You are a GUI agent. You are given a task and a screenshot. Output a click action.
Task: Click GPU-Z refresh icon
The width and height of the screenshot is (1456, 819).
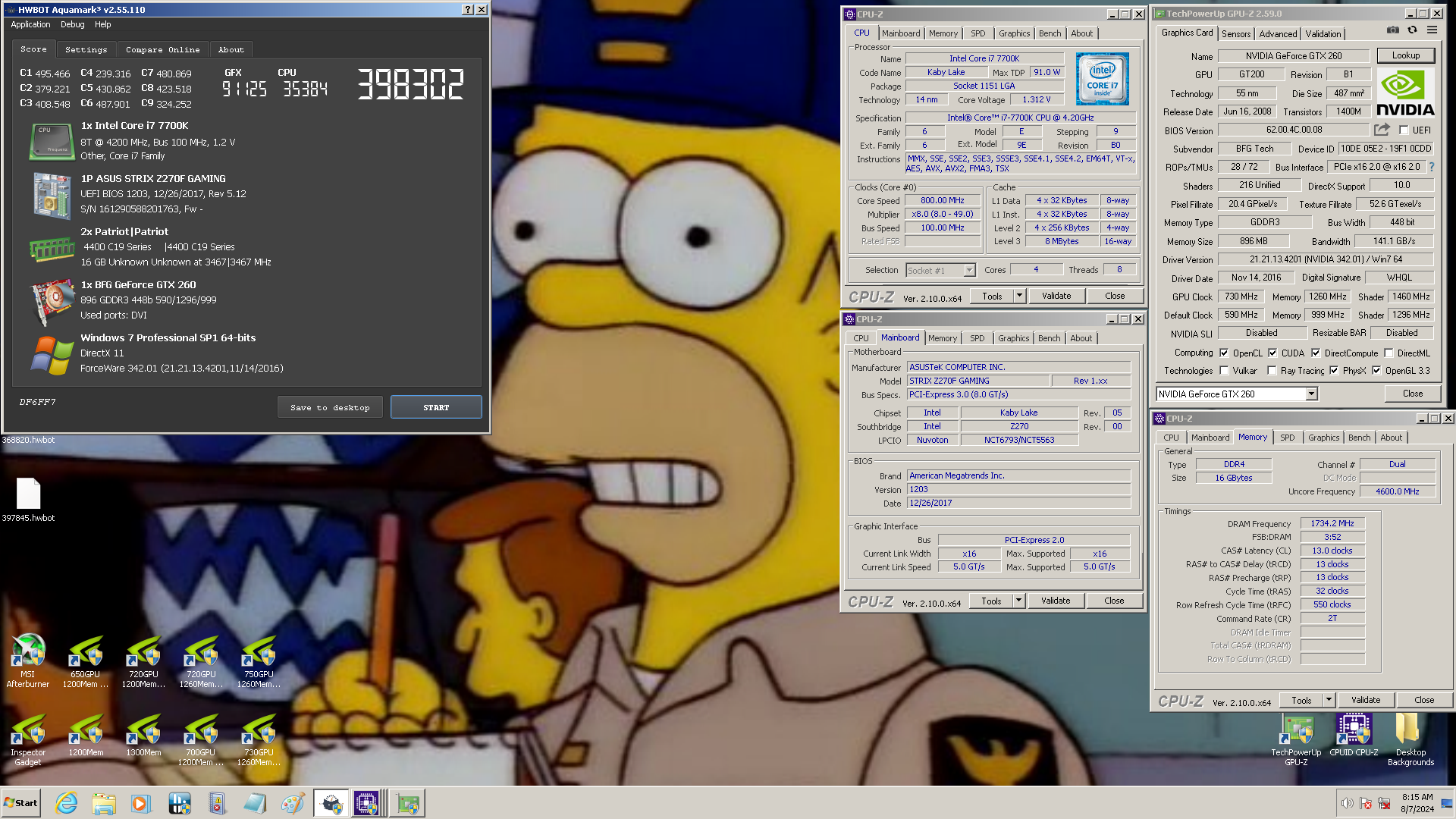click(1412, 30)
